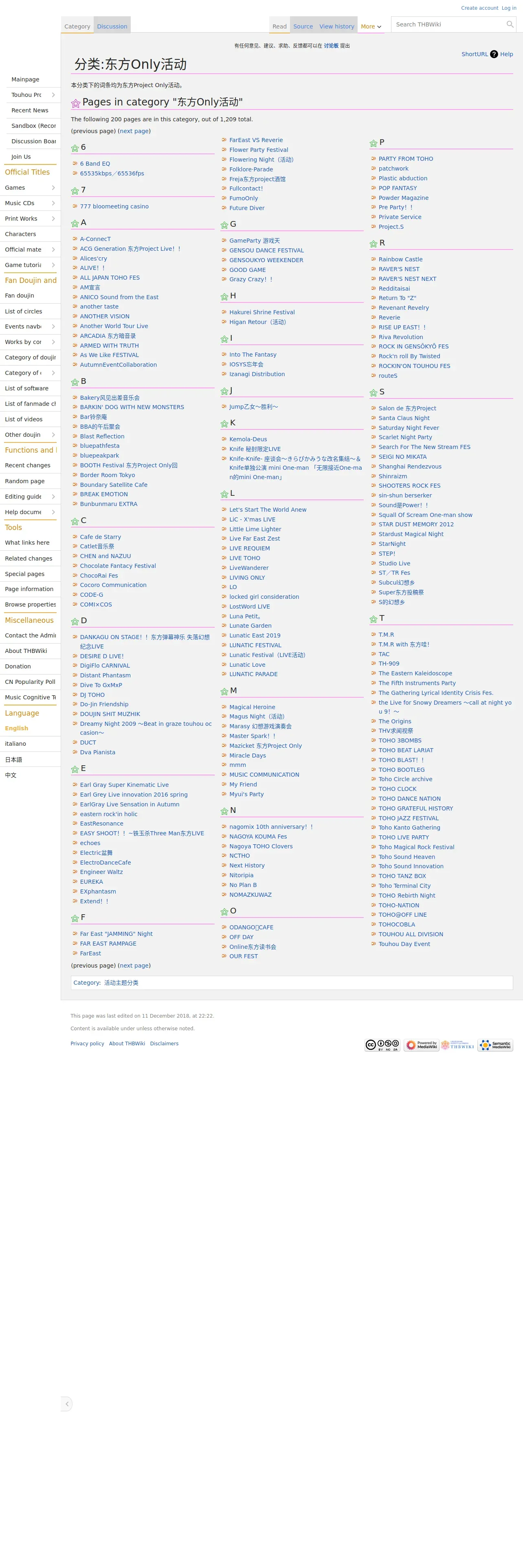The width and height of the screenshot is (523, 1568).
Task: Open the Distant Phantasm page
Action: pyautogui.click(x=105, y=676)
